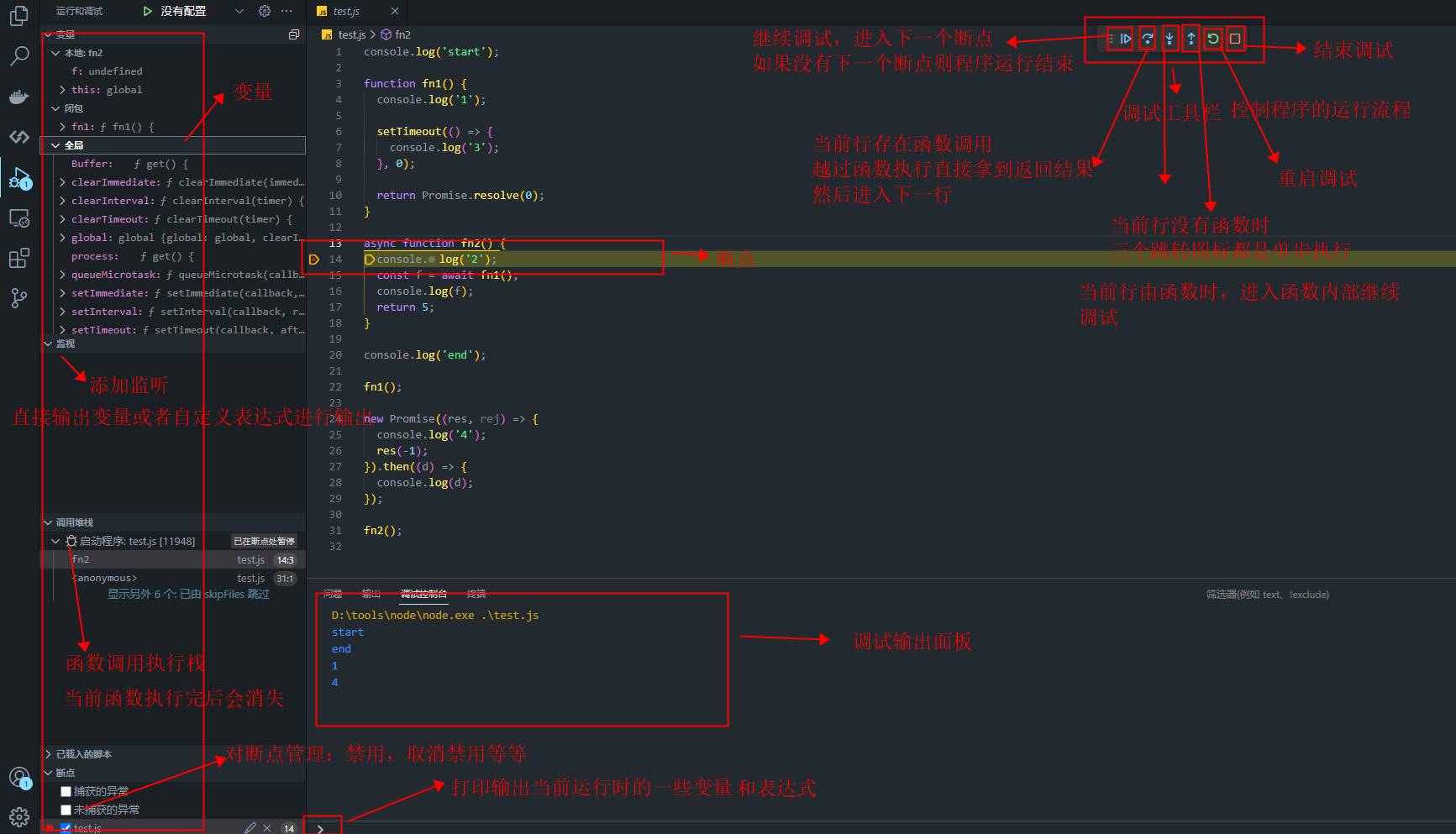Open the Search view in the activity bar
Screen dimensions: 1456x834
point(18,56)
